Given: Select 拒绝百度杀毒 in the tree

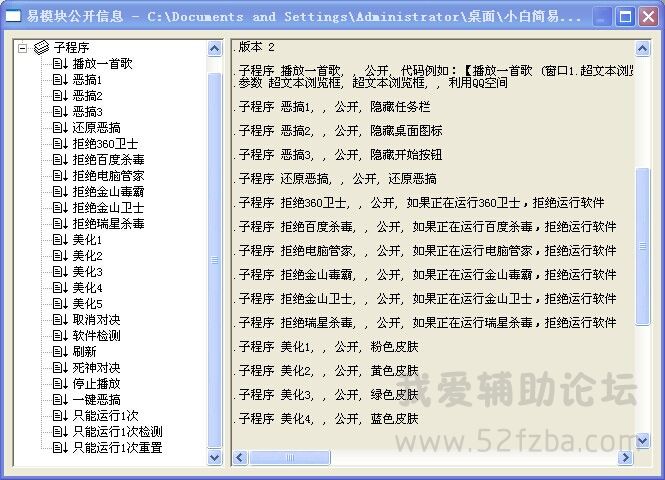Looking at the screenshot, I should [108, 160].
